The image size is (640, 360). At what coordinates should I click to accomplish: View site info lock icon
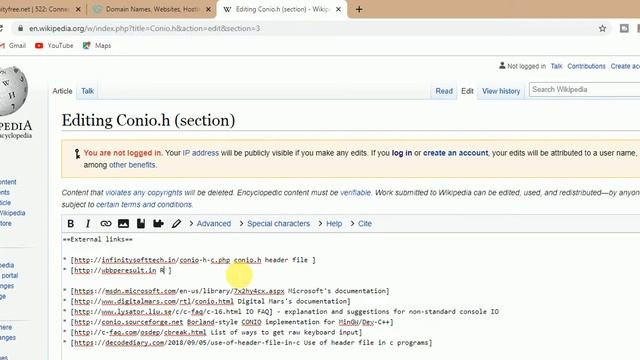click(x=20, y=29)
